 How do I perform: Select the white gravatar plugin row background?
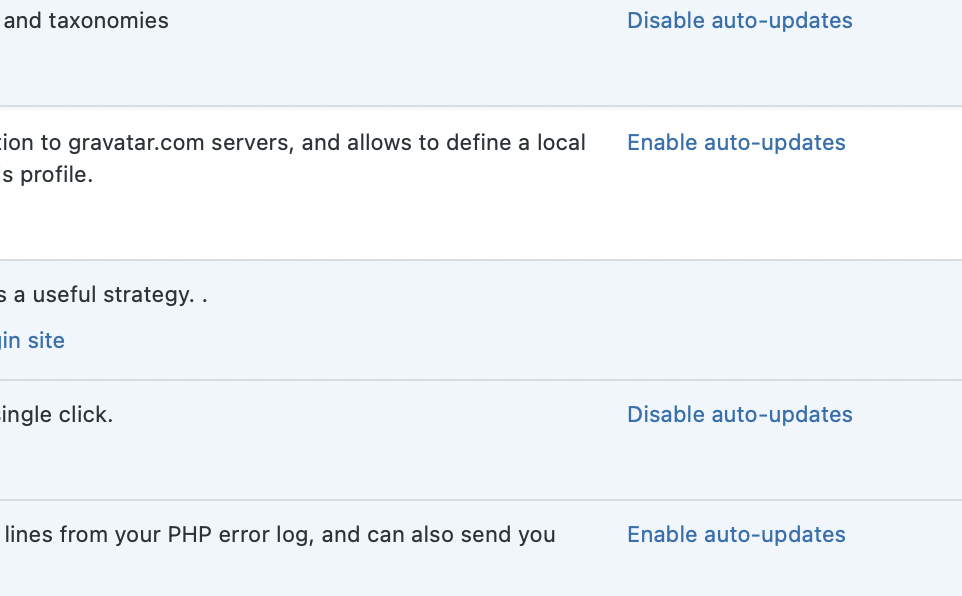point(481,183)
